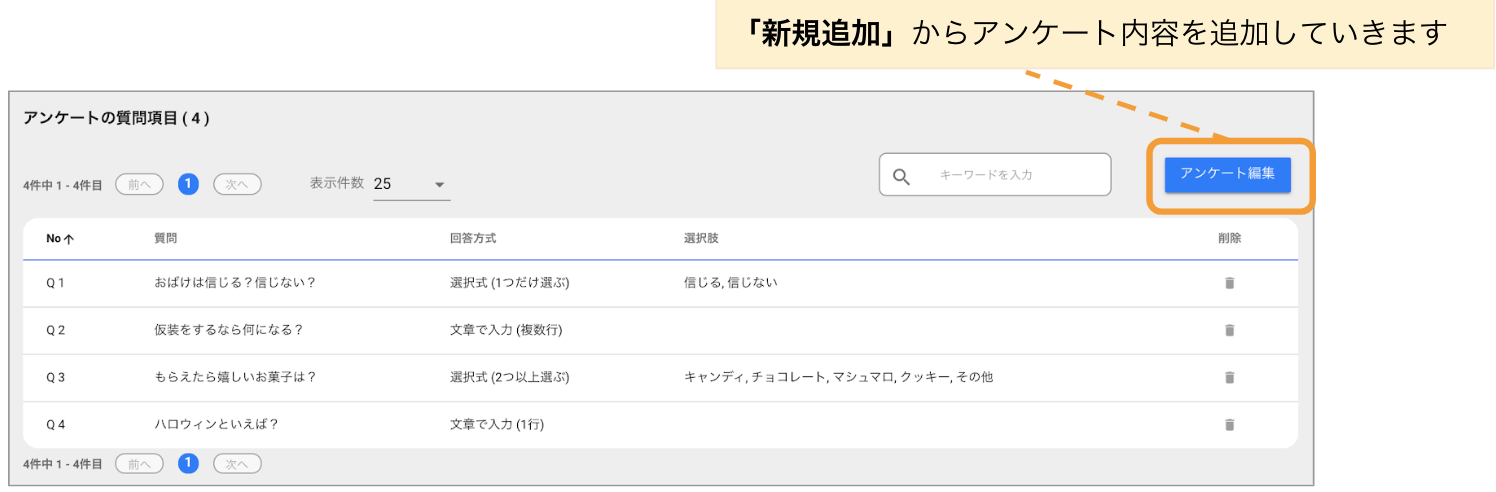The width and height of the screenshot is (1496, 492).
Task: Click the 信じる, 信じない choices cell
Action: (x=730, y=283)
